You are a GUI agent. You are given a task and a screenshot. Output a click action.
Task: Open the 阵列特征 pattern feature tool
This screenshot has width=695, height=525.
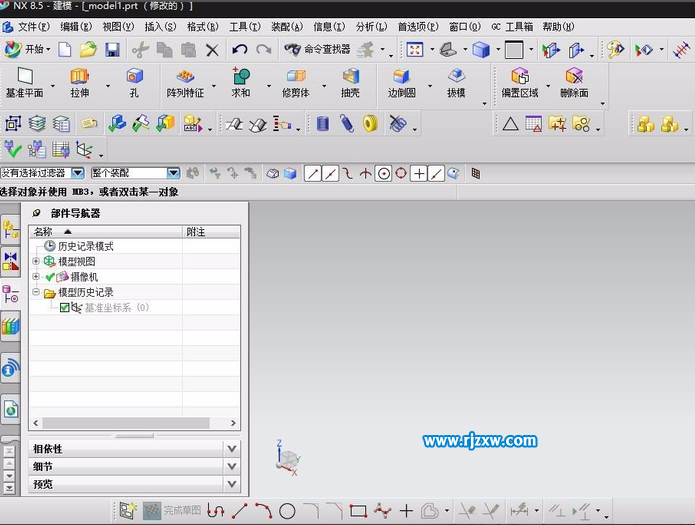[185, 83]
